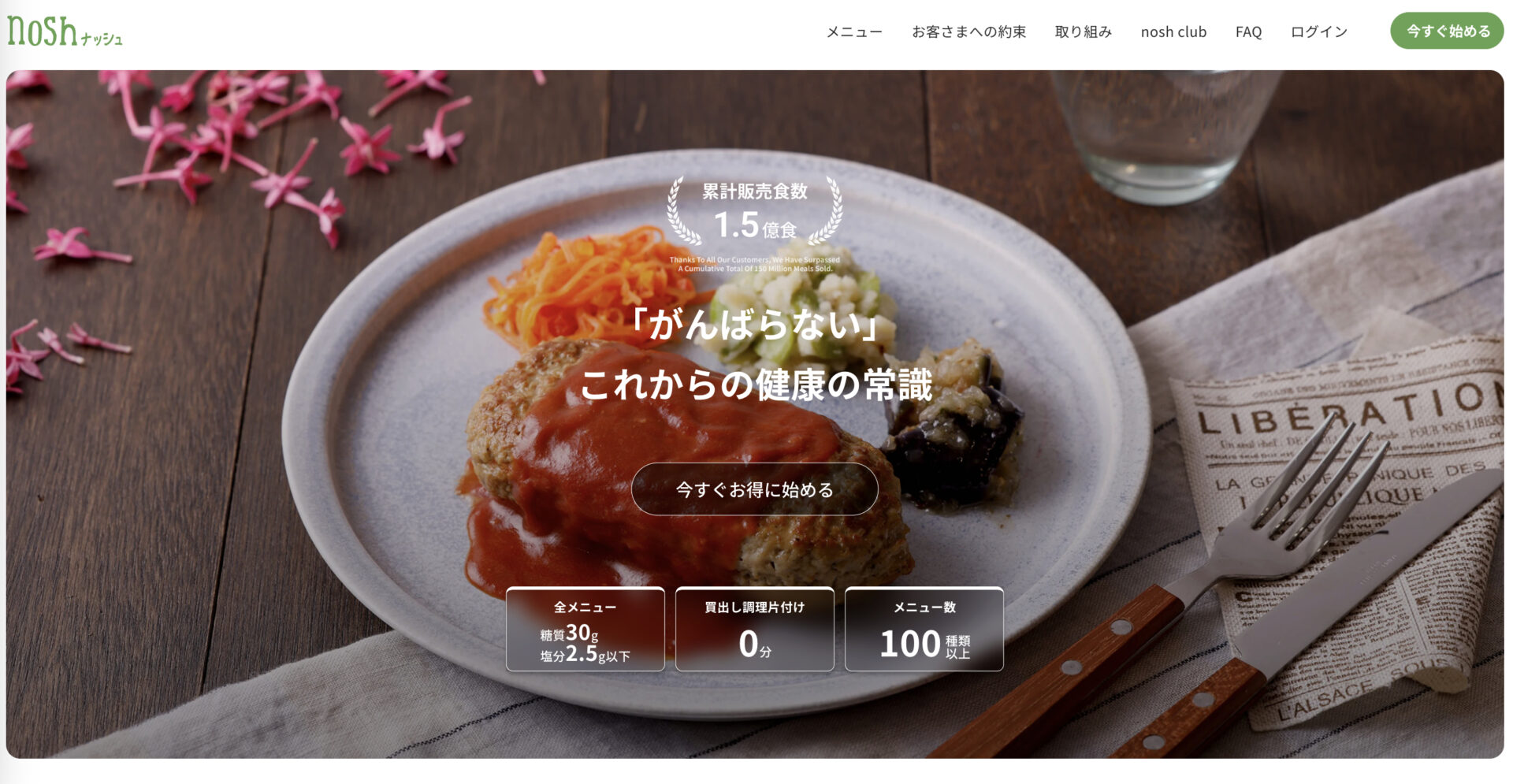This screenshot has height=784, width=1513.
Task: Open nosh club link
Action: [1173, 32]
